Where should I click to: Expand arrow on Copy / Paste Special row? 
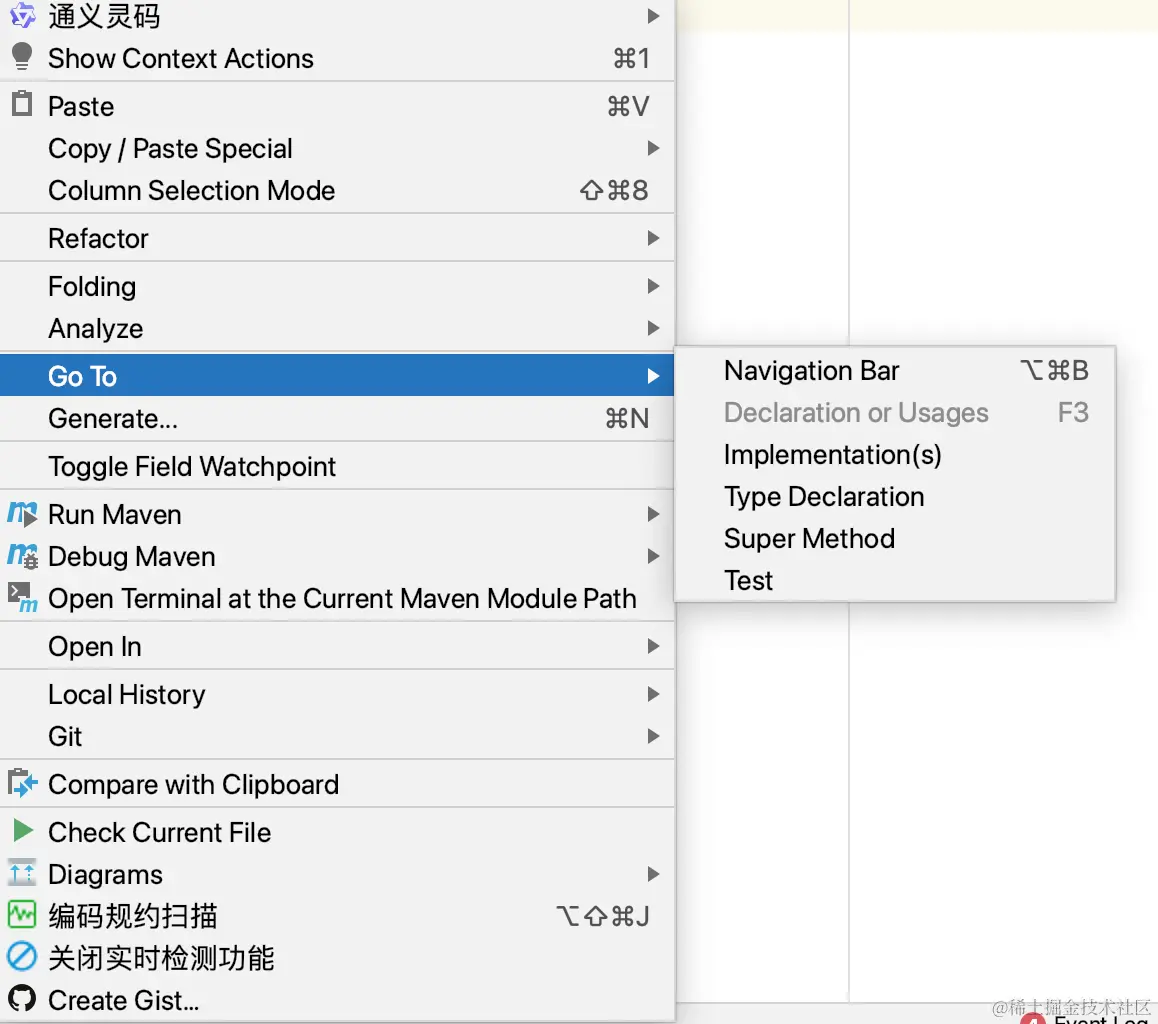653,148
